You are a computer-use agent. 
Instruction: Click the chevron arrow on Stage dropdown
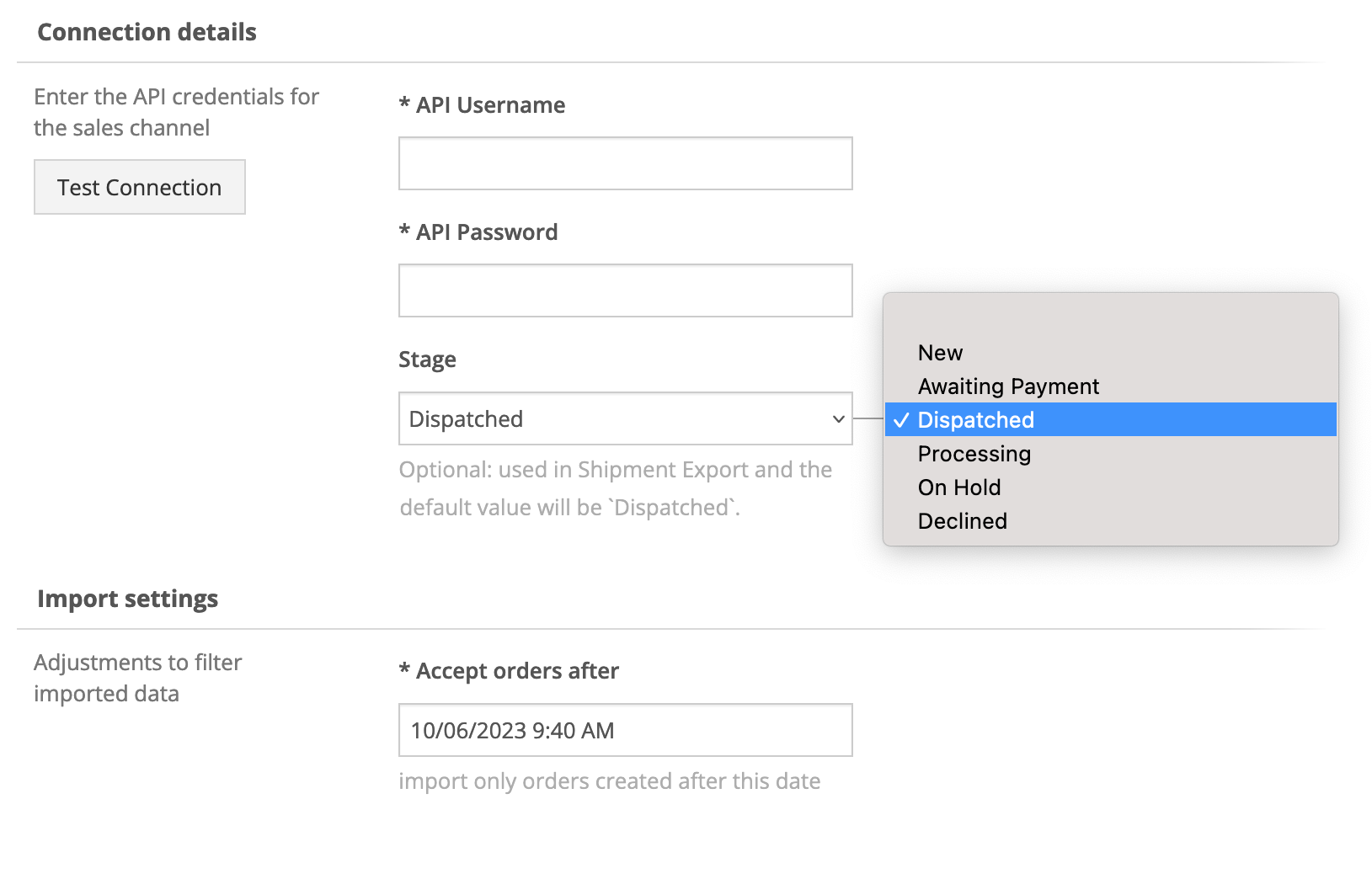(x=838, y=418)
